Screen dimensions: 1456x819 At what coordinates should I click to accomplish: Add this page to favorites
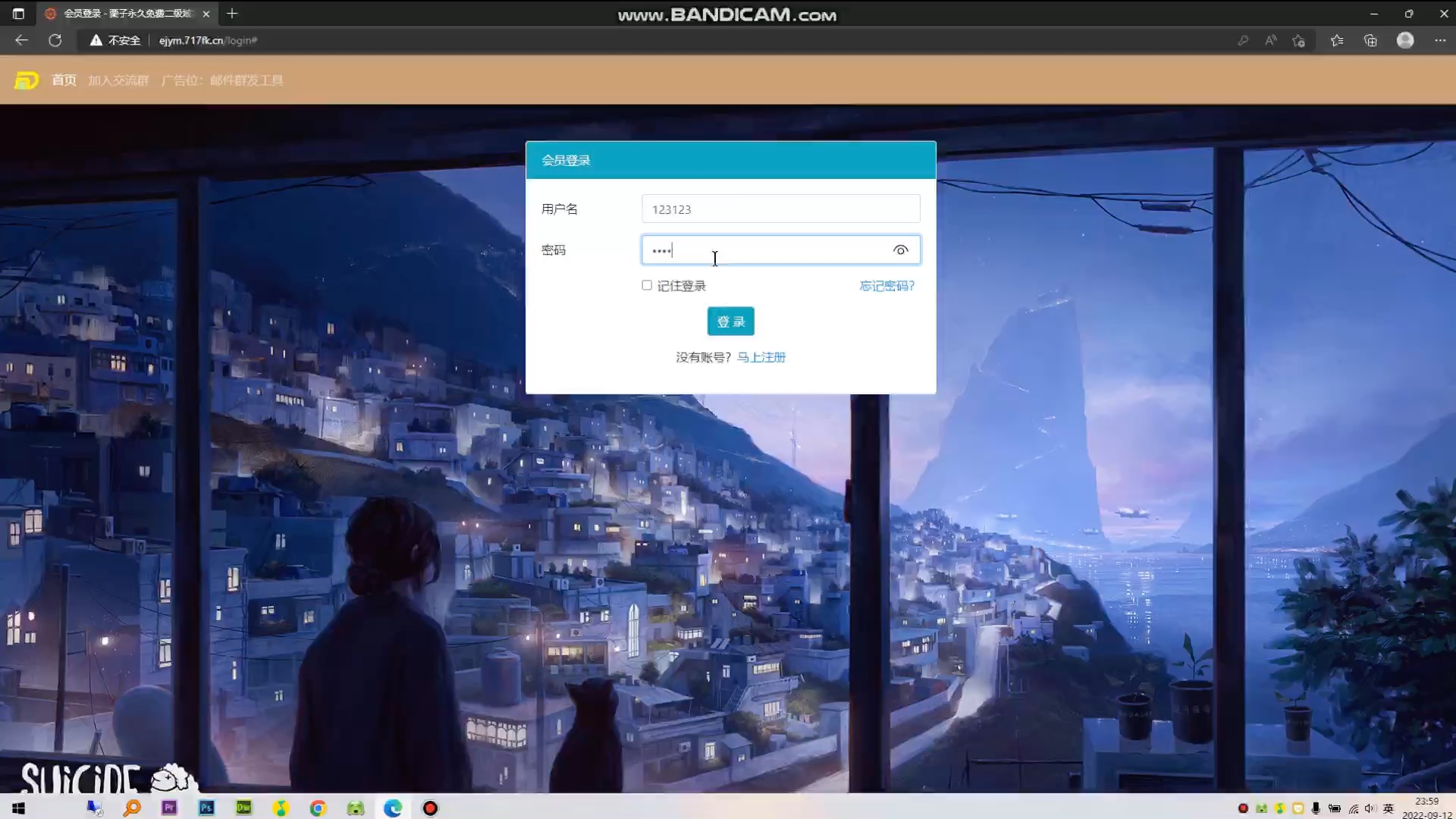click(x=1299, y=40)
